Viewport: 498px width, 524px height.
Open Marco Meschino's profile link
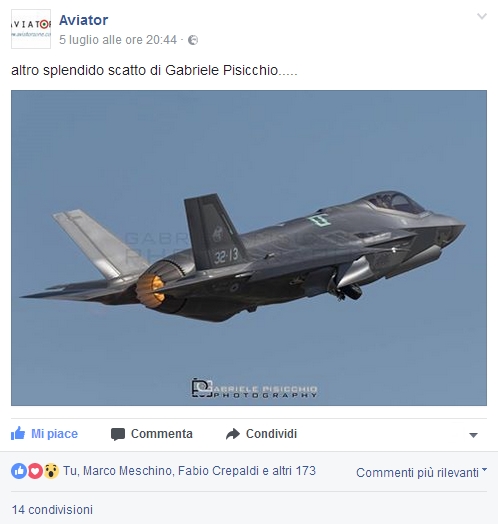127,471
